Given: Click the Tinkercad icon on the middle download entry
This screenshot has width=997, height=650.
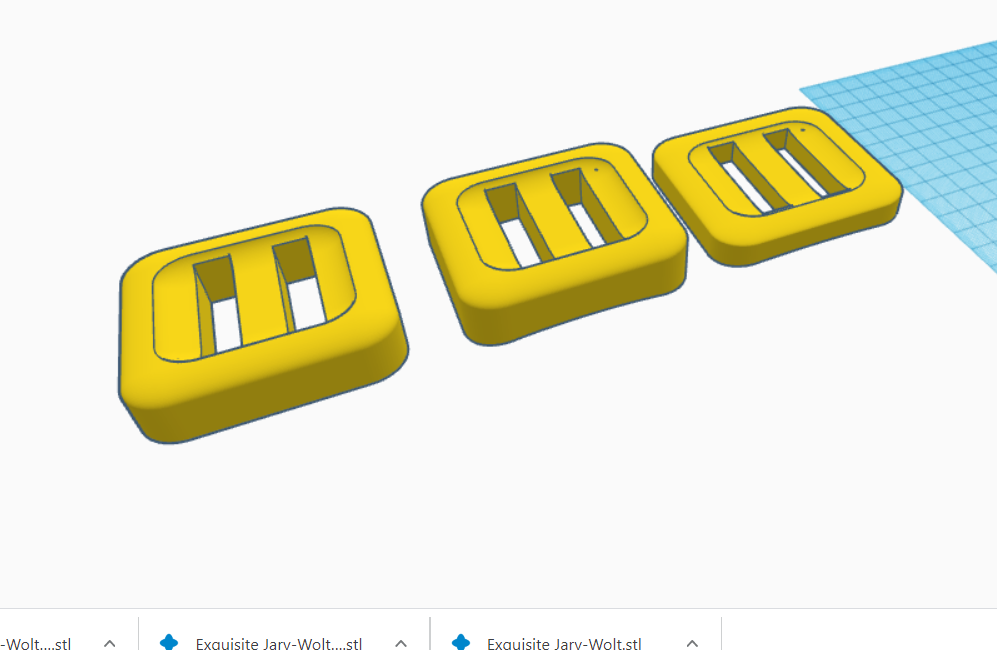Looking at the screenshot, I should point(168,644).
